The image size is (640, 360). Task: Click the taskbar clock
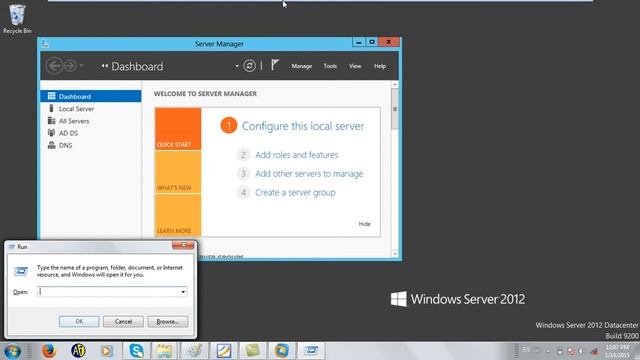617,351
